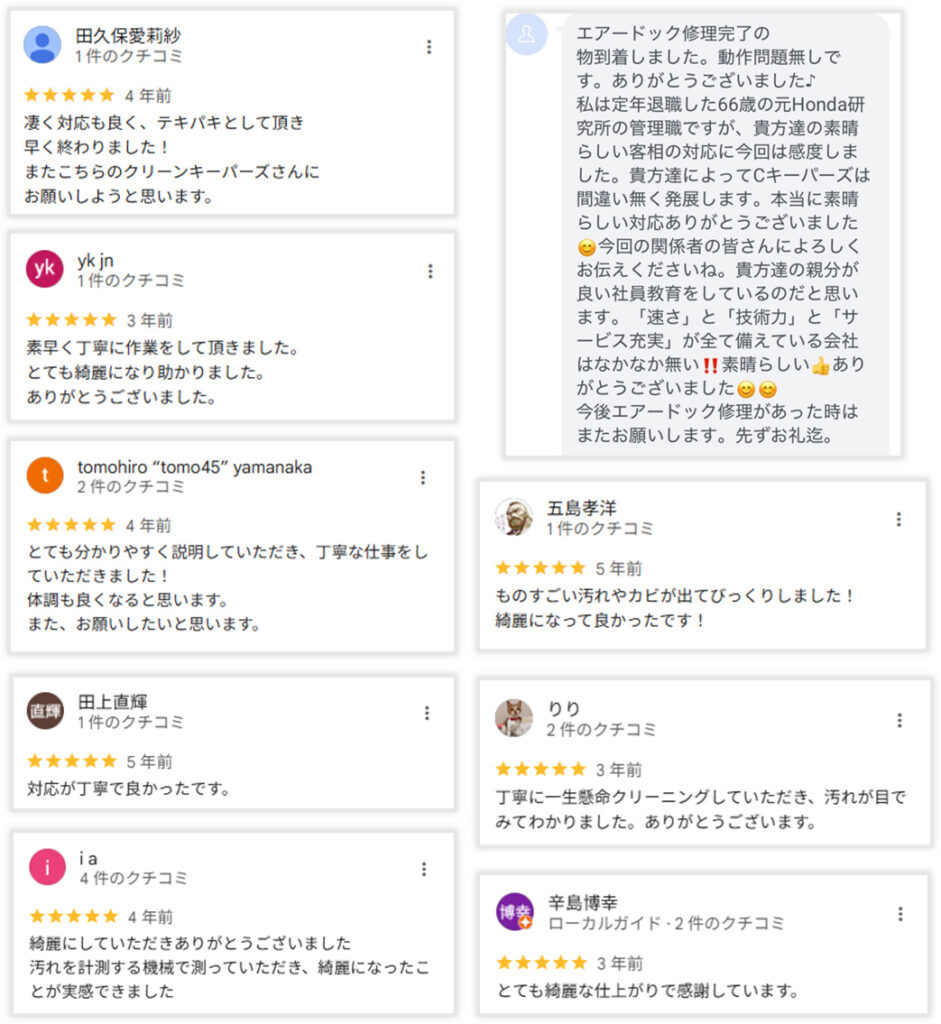Click the pink 'i' profile avatar
941x1024 pixels.
click(47, 867)
